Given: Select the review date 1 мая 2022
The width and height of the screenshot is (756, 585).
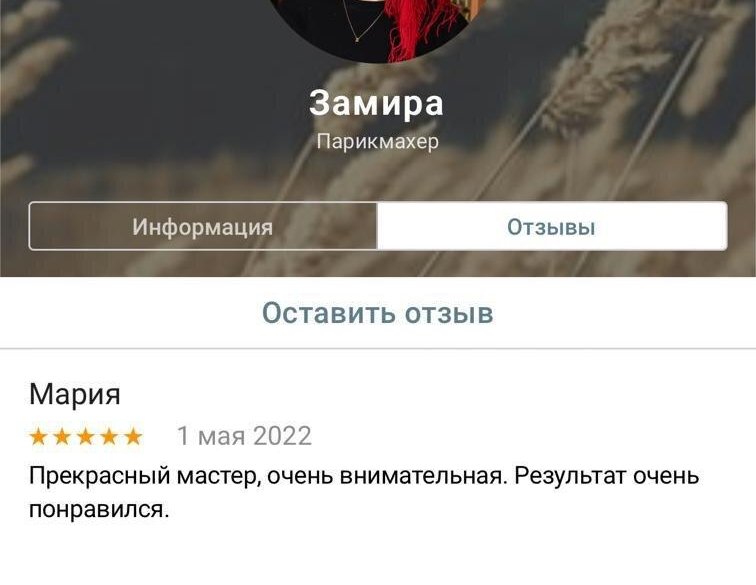Looking at the screenshot, I should (x=244, y=436).
